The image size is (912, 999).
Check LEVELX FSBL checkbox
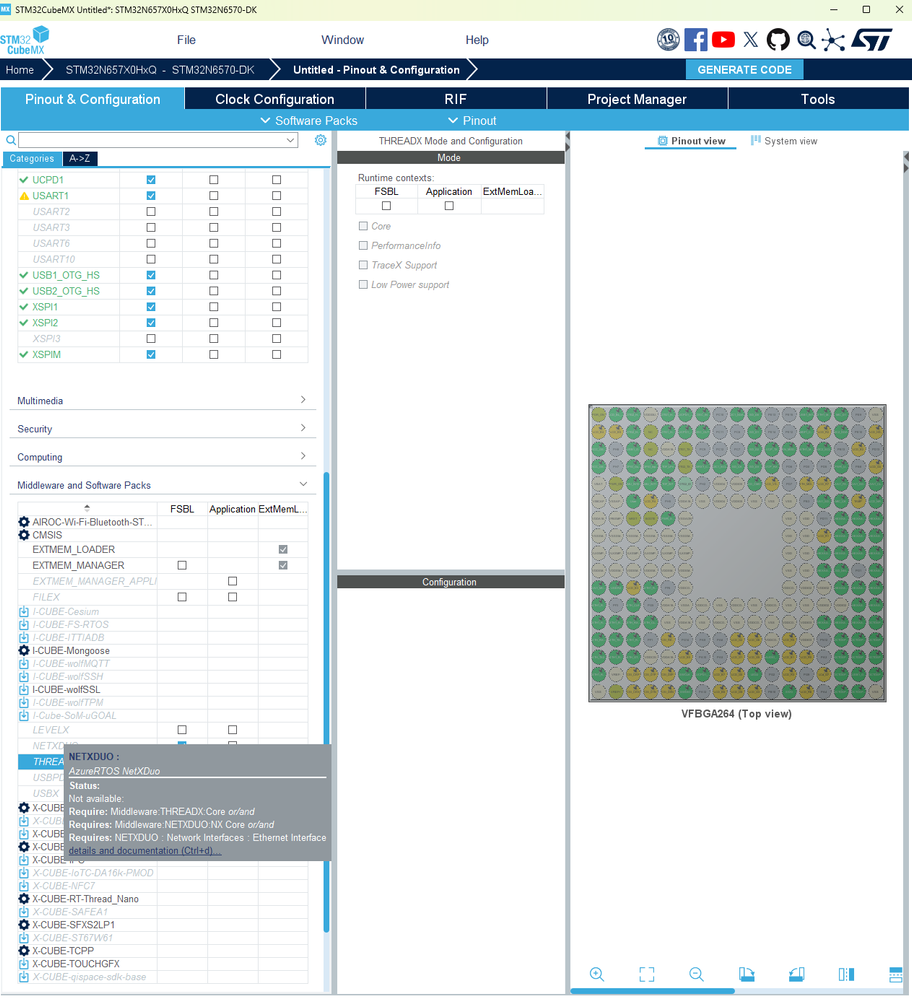click(x=182, y=729)
